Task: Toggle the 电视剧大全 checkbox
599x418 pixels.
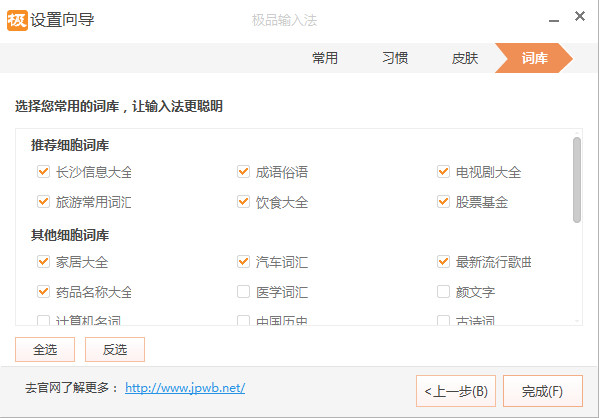Action: click(443, 172)
